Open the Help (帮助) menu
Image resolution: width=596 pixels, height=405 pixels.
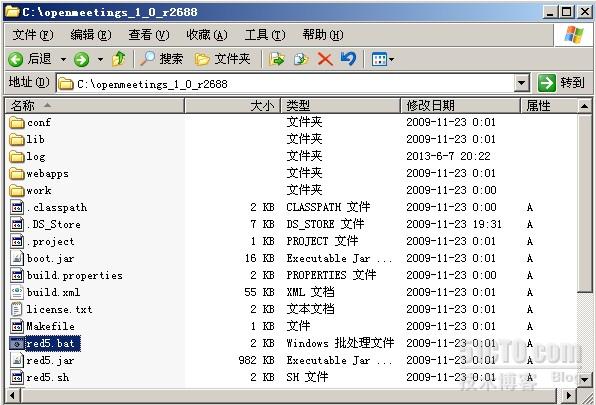pyautogui.click(x=323, y=35)
